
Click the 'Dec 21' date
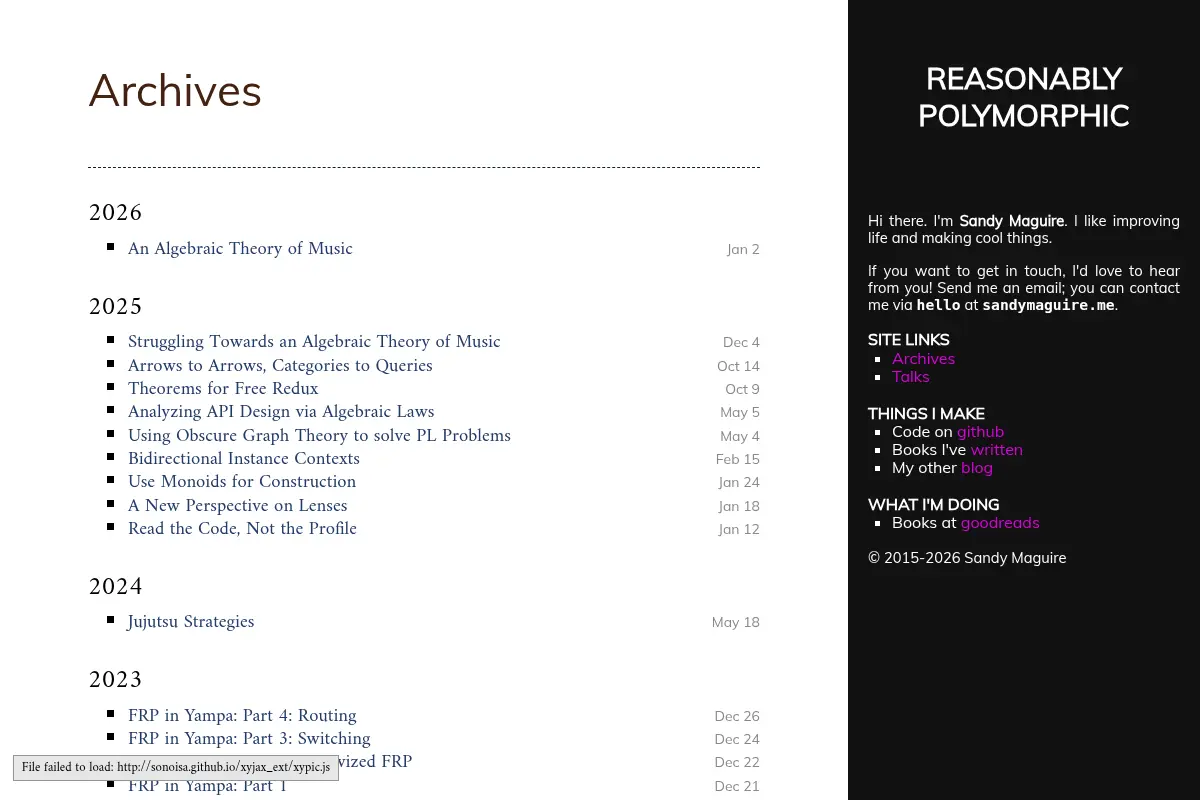737,786
